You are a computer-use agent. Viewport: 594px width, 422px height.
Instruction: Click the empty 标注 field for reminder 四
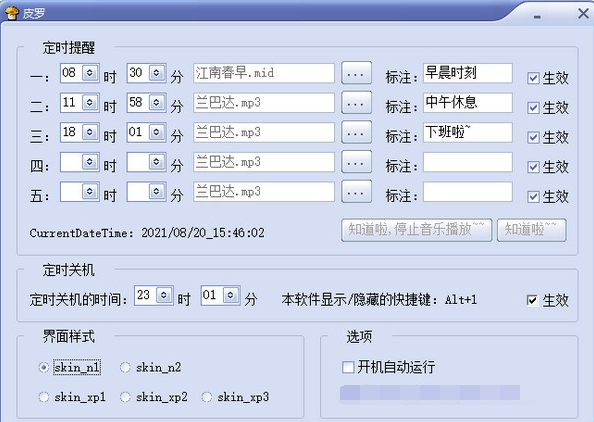pyautogui.click(x=468, y=162)
